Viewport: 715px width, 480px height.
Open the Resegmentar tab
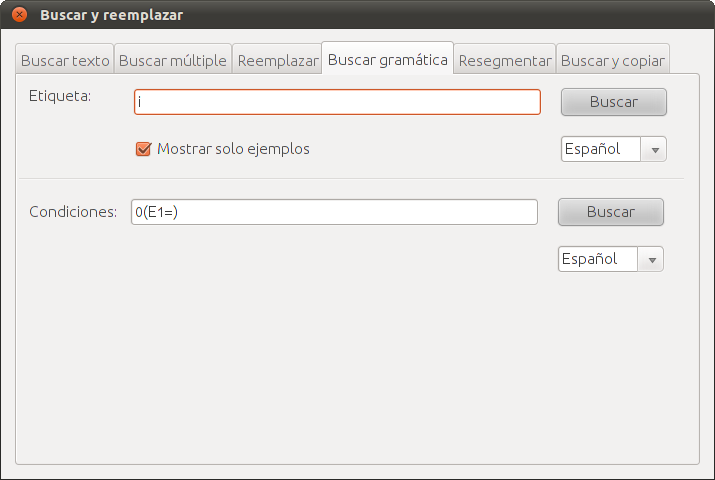point(505,60)
